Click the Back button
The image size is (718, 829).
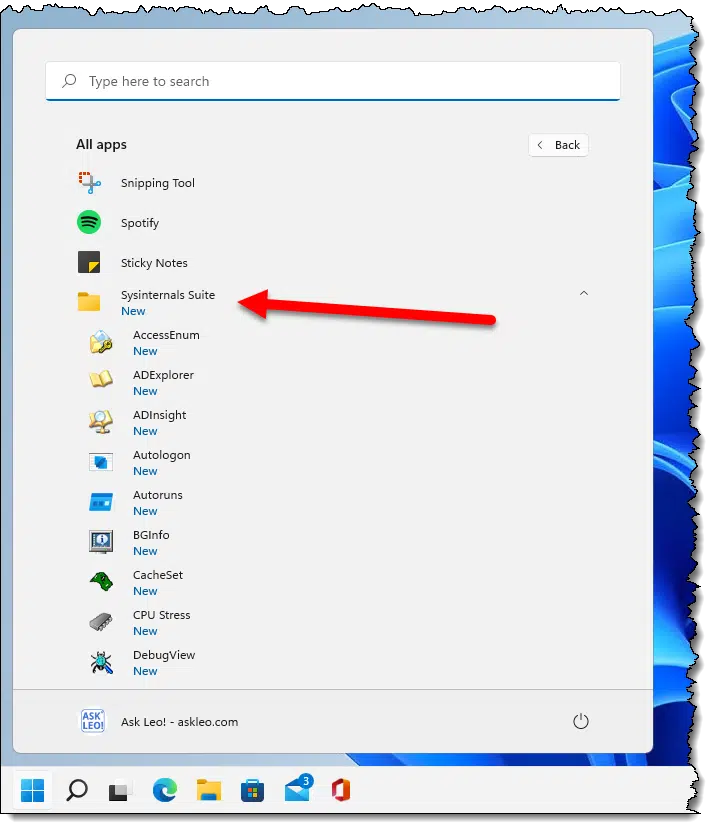pos(558,145)
